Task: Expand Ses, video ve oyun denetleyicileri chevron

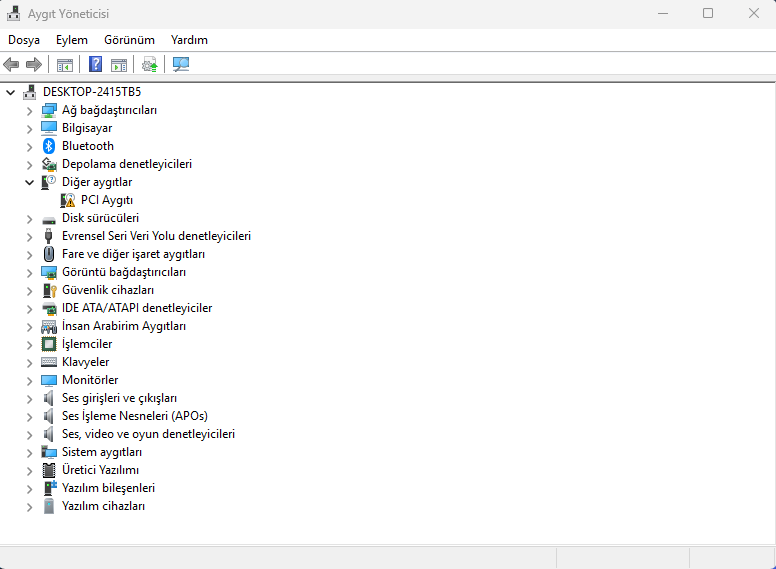Action: (x=30, y=435)
